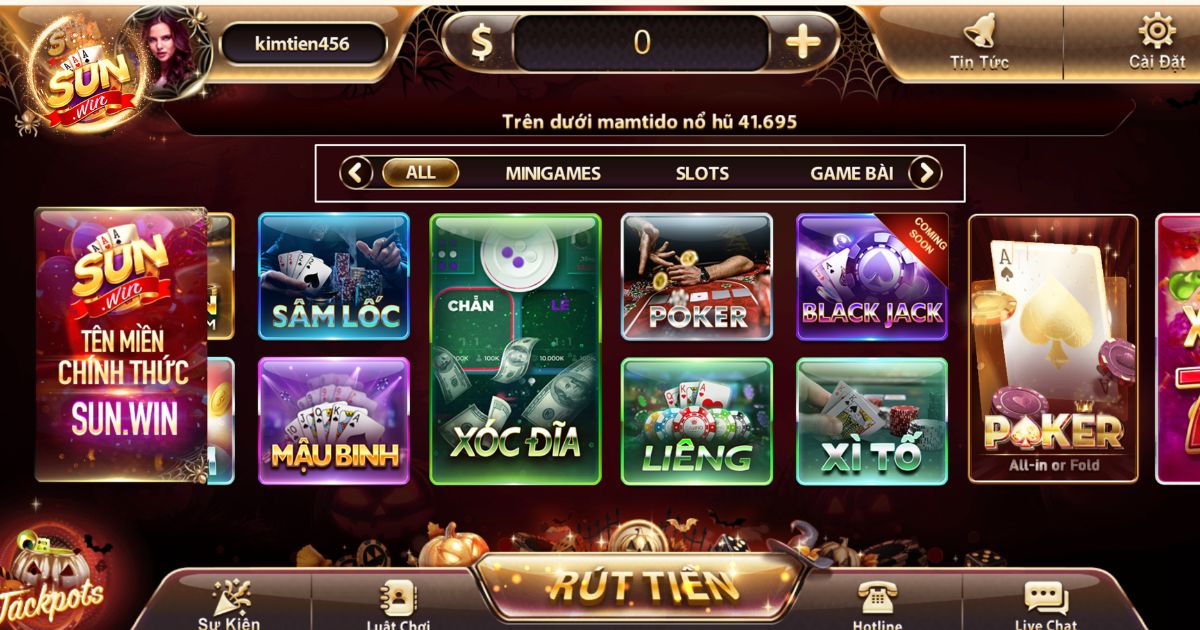Click the kimtien456 username label

[x=302, y=44]
